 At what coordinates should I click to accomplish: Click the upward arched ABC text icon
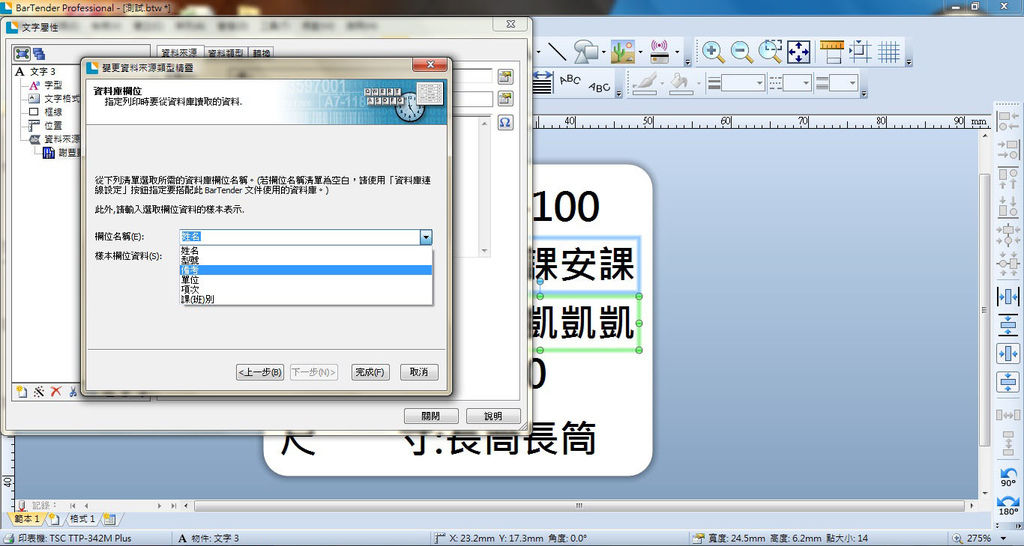tap(570, 80)
